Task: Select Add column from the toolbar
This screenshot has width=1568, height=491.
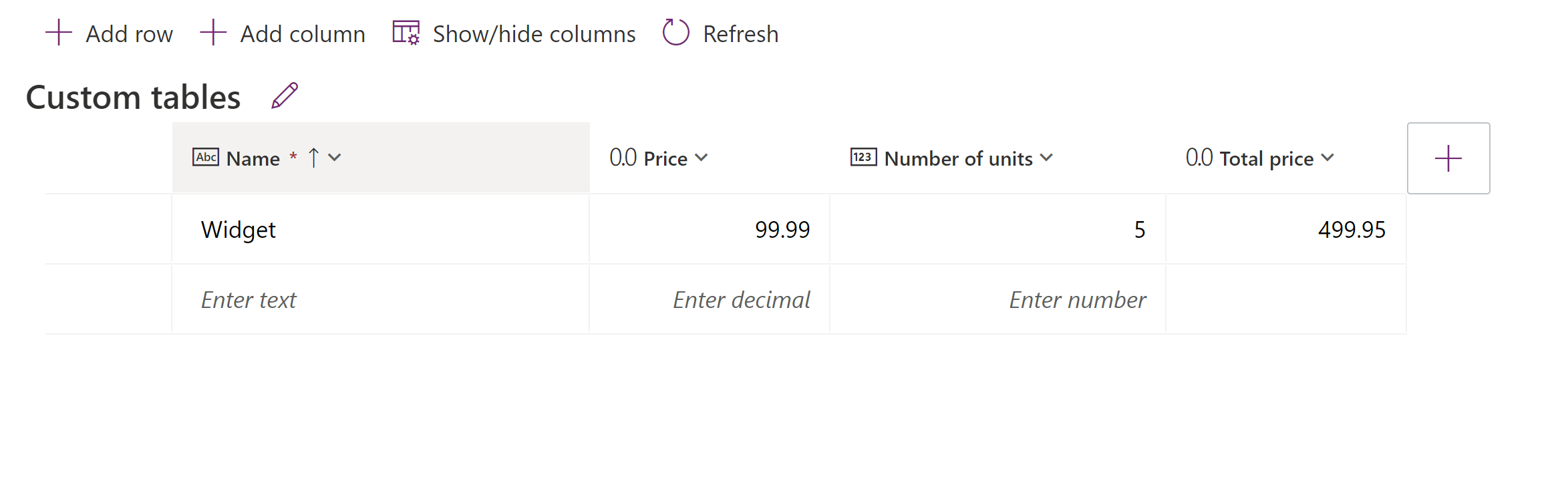Action: [301, 32]
